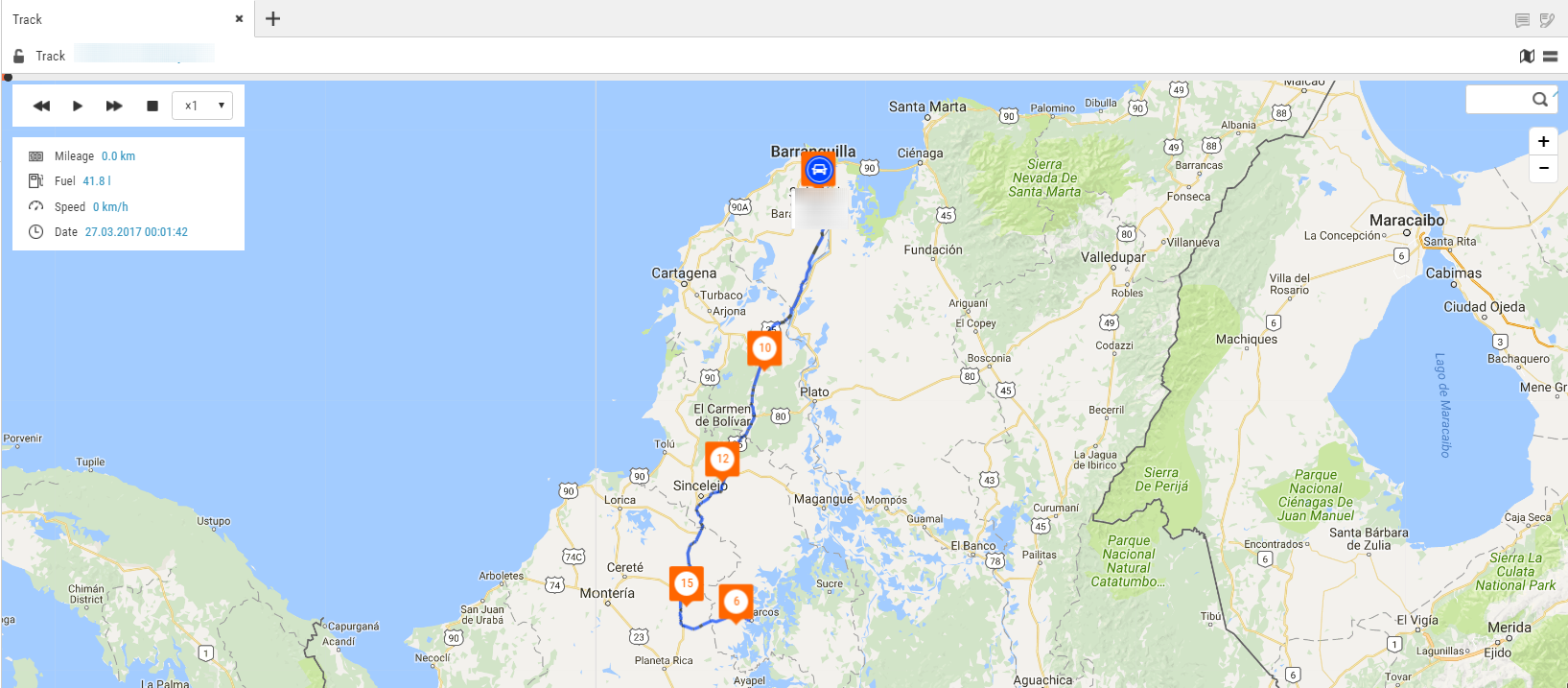This screenshot has width=1568, height=688.
Task: Click the map search magnifier icon
Action: click(x=1539, y=99)
